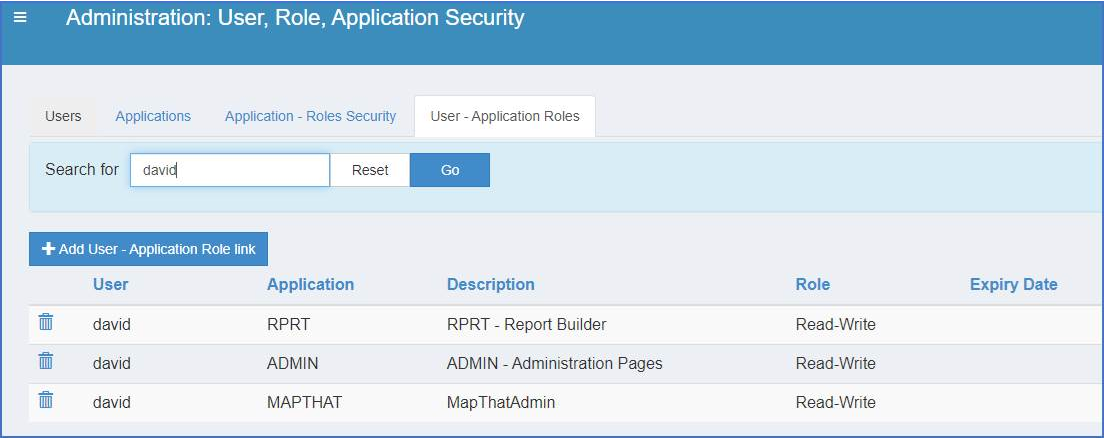
Task: Click user david in the RPRT row
Action: pyautogui.click(x=112, y=325)
